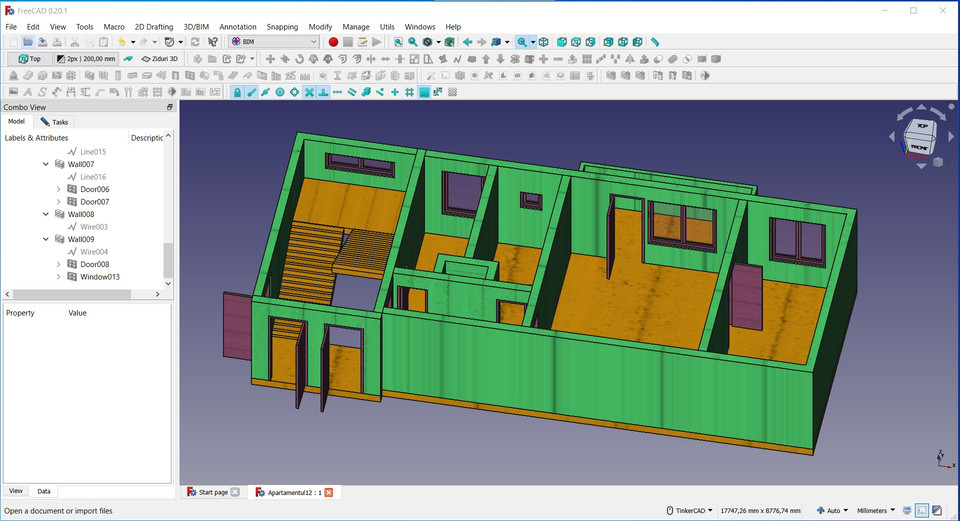Click the Measure distance ruler icon
This screenshot has width=960, height=521.
pos(654,42)
